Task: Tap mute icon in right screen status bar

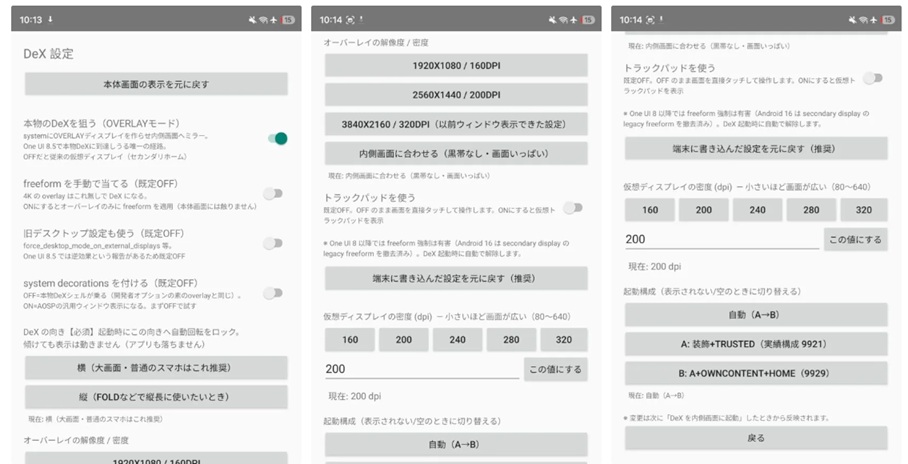Action: (x=853, y=20)
